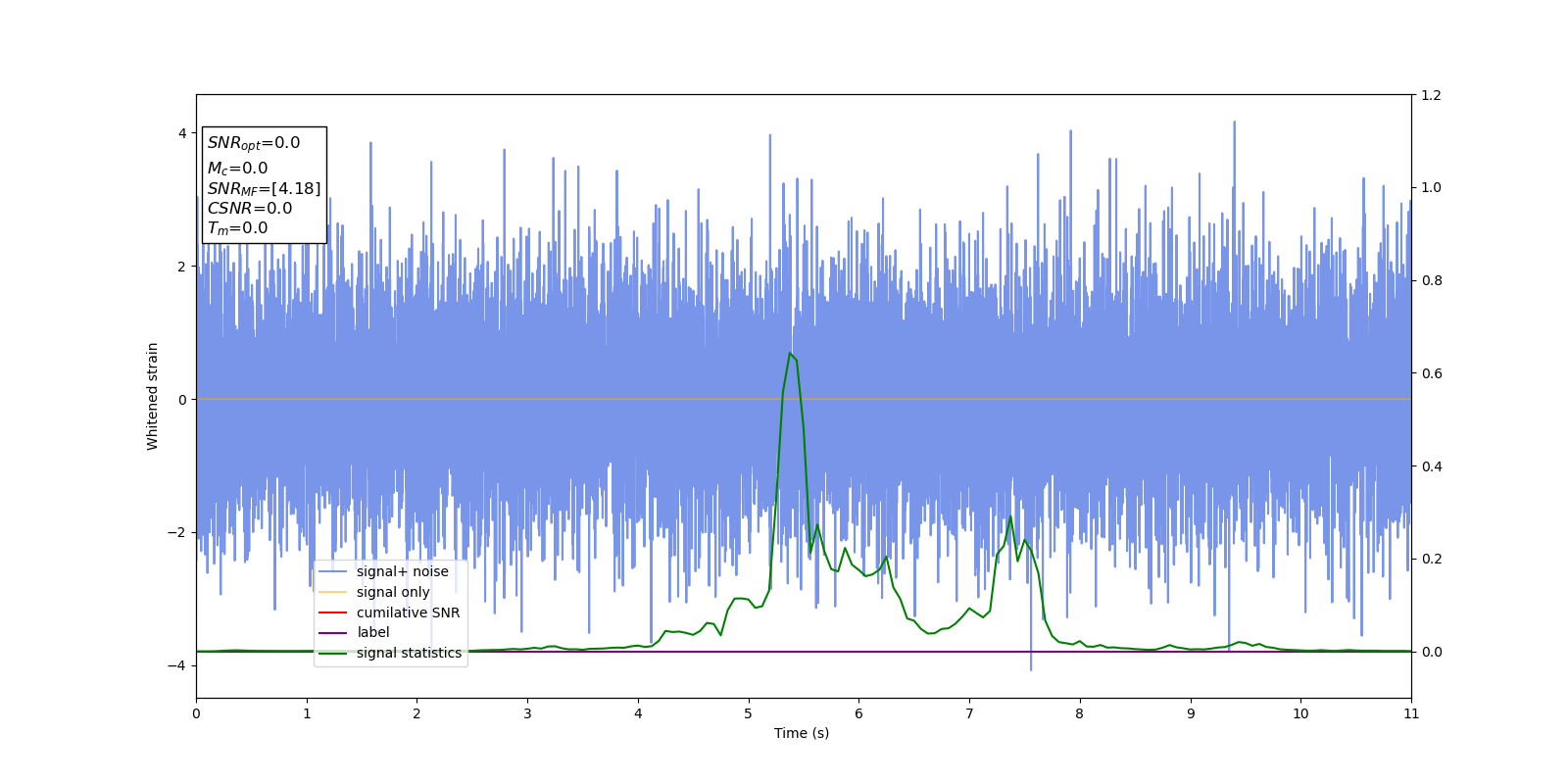Screen dimensions: 1568x784
Task: Click the CSNR=0.0 annotation text
Action: pyautogui.click(x=250, y=208)
